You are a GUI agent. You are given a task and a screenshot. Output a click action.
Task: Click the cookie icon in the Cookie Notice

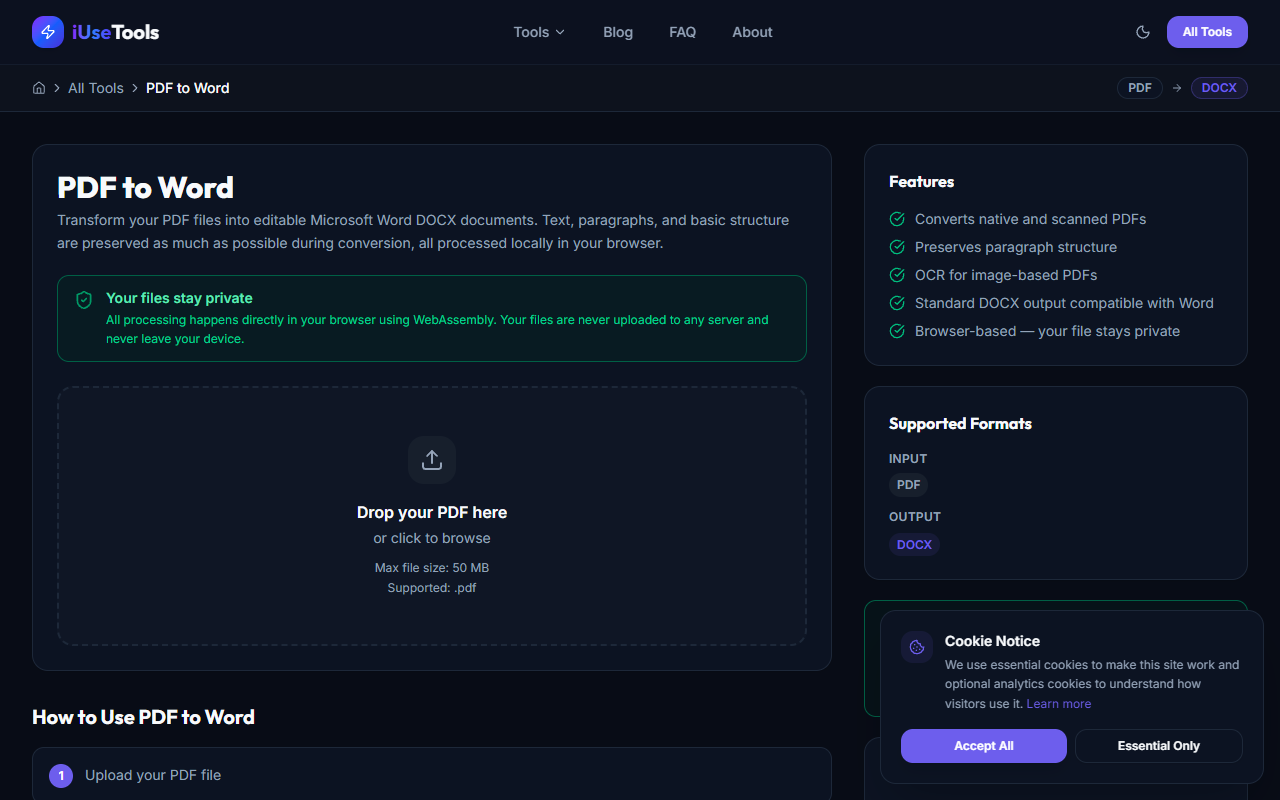point(916,647)
